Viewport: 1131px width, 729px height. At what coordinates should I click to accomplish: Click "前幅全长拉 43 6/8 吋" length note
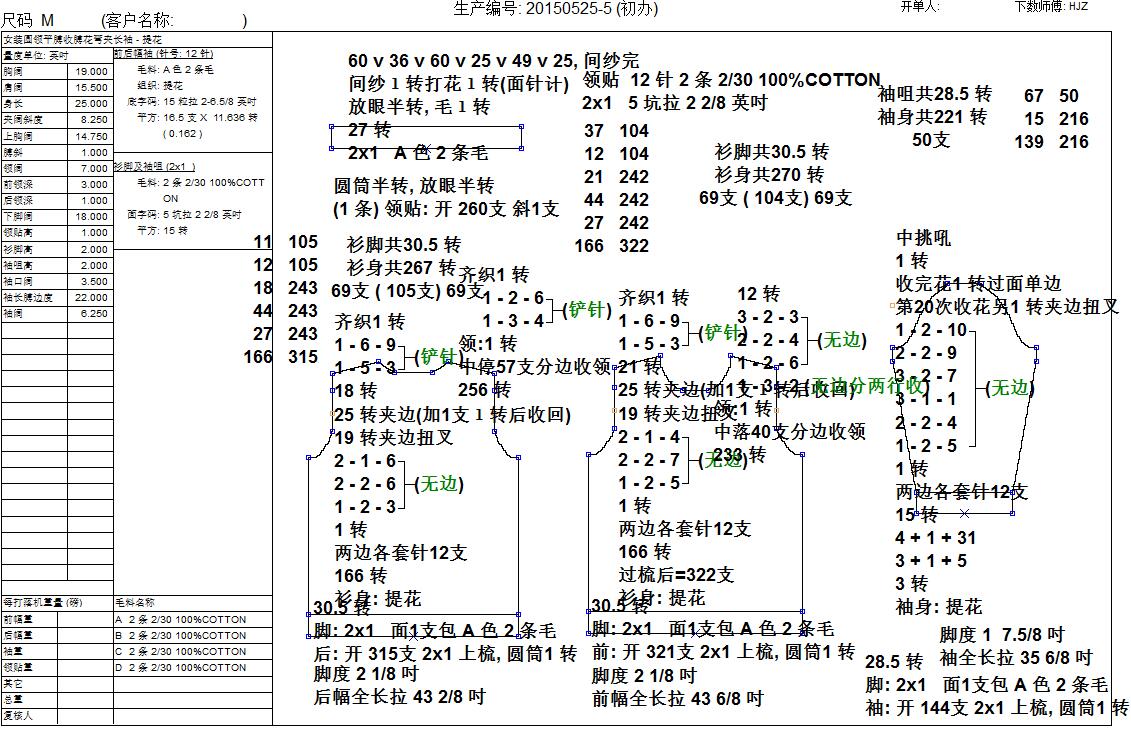pyautogui.click(x=678, y=698)
